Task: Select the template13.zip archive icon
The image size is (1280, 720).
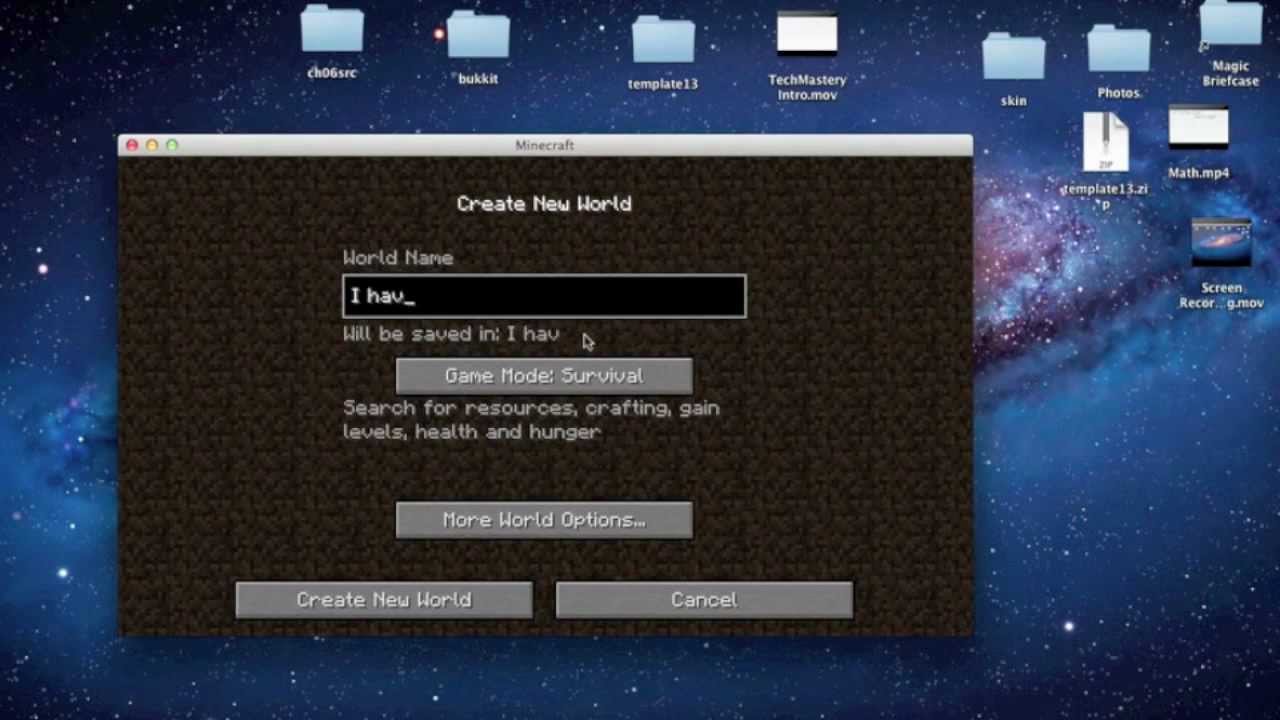Action: [x=1105, y=142]
